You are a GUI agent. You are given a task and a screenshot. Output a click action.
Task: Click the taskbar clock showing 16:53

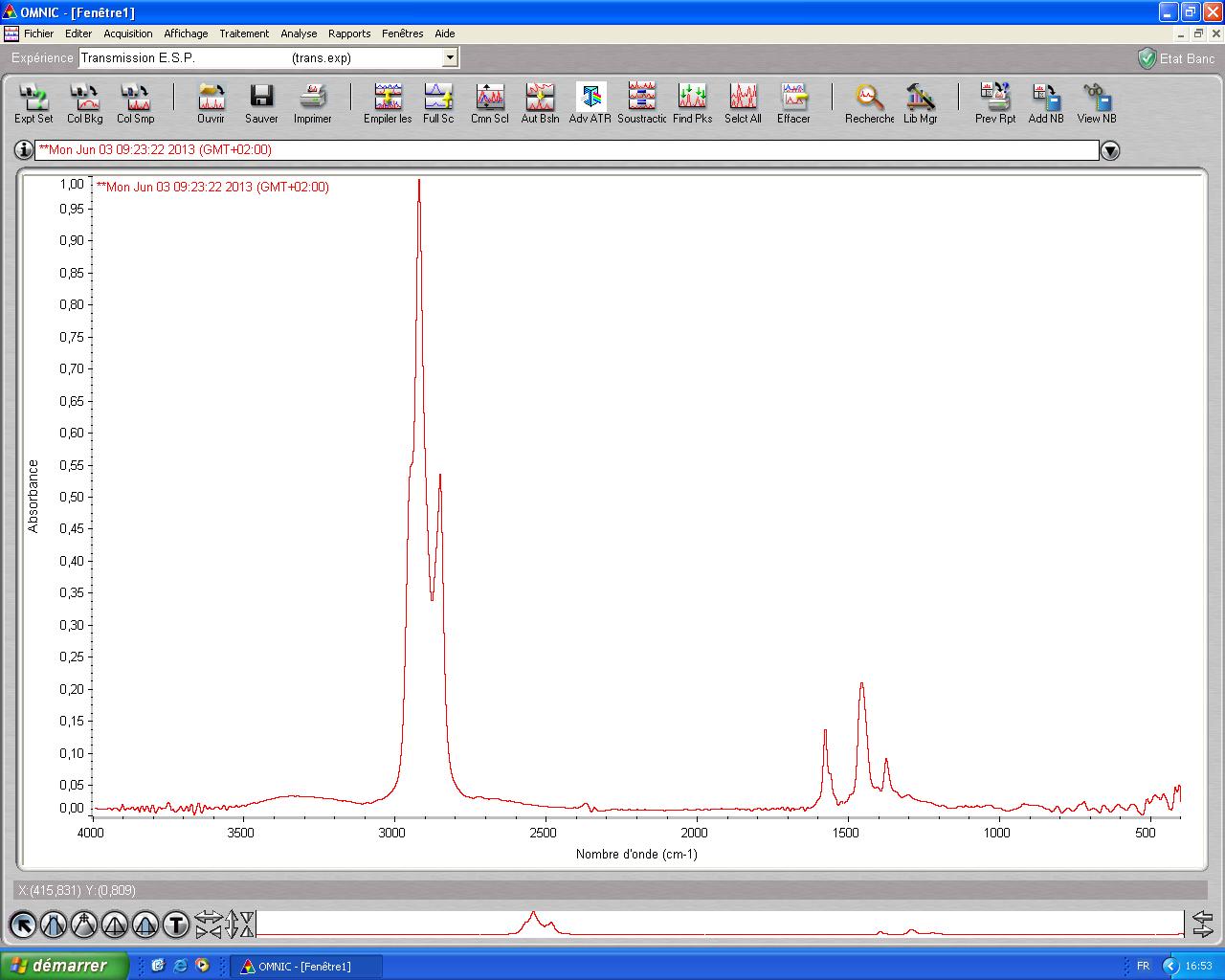pyautogui.click(x=1199, y=966)
